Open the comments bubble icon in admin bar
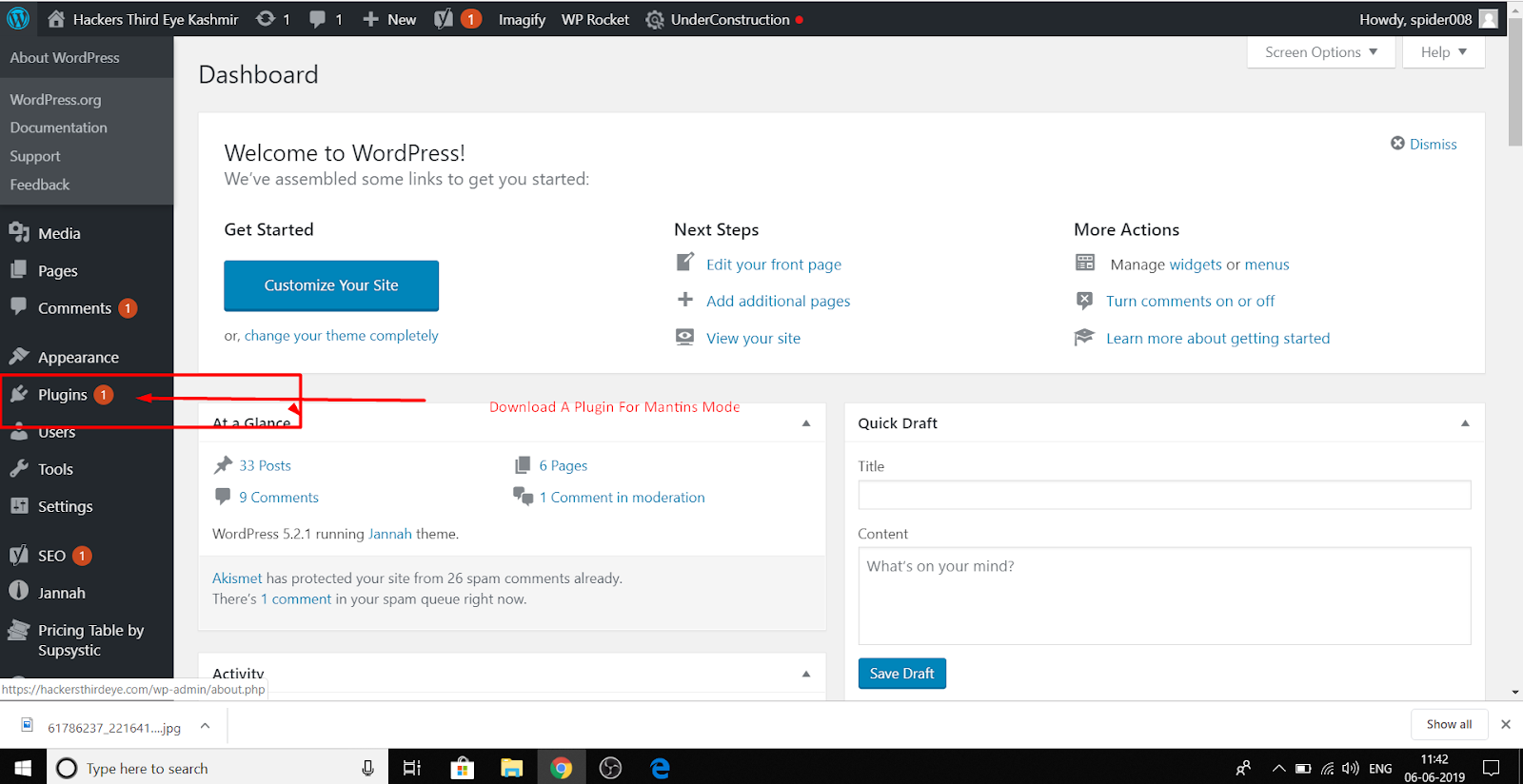 [x=317, y=19]
